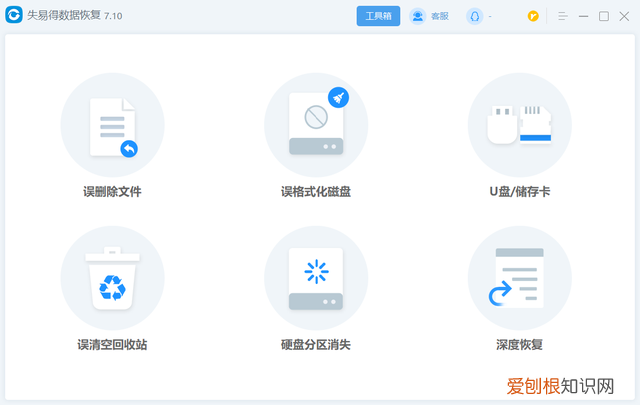Click the QQ penguin account icon
Viewport: 640px width, 405px height.
(475, 16)
